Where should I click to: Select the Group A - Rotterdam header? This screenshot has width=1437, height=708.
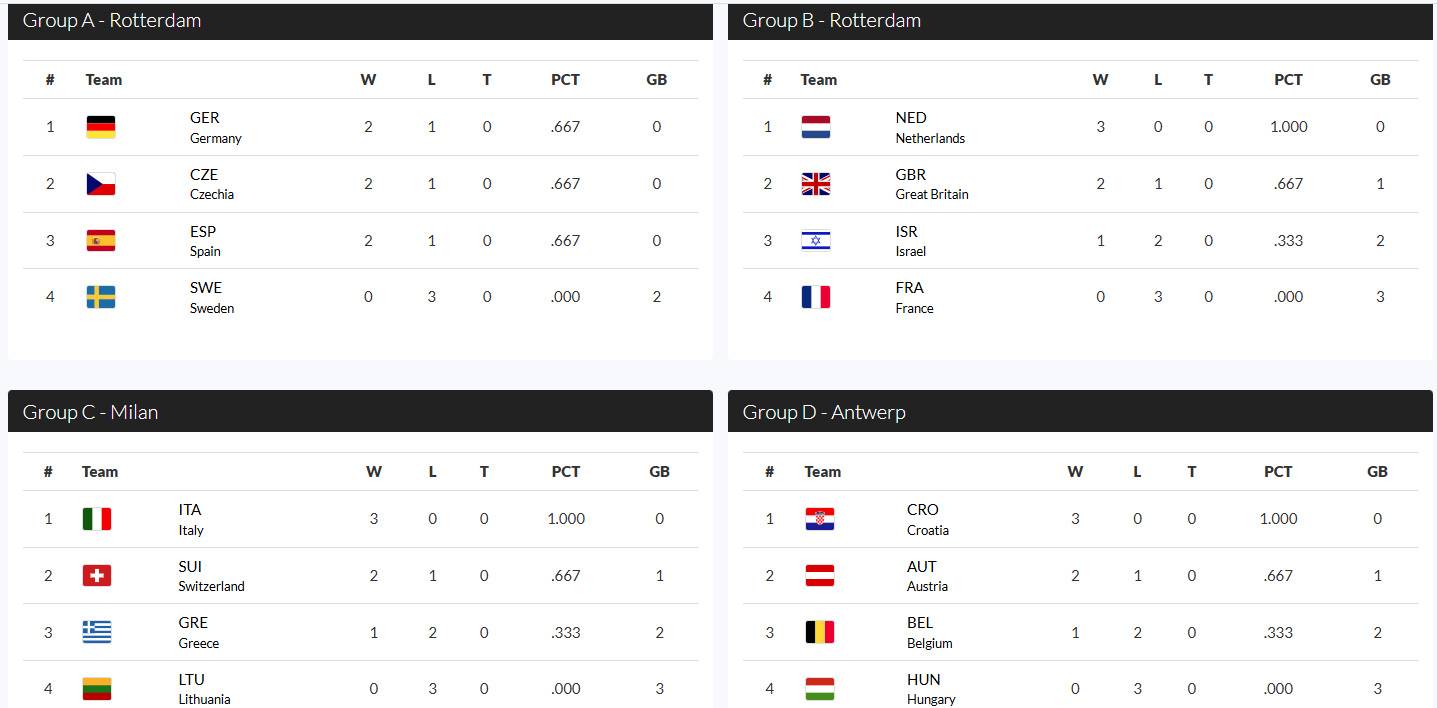point(112,21)
